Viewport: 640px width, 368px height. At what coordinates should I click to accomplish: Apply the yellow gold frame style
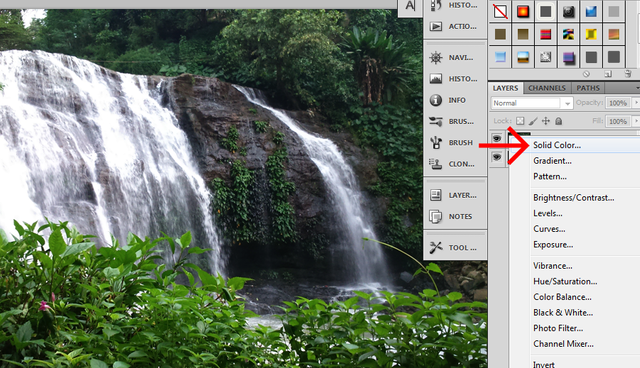[591, 34]
